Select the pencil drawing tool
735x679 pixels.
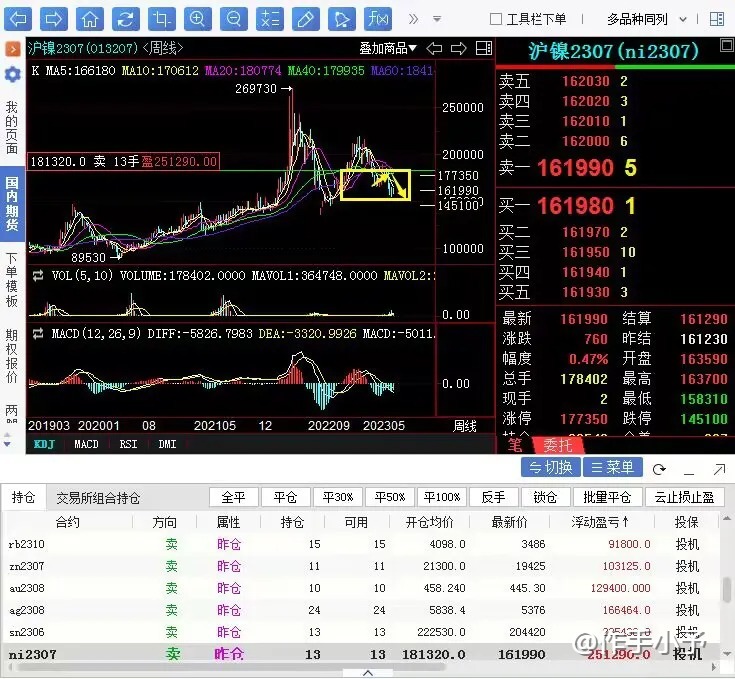coord(306,18)
